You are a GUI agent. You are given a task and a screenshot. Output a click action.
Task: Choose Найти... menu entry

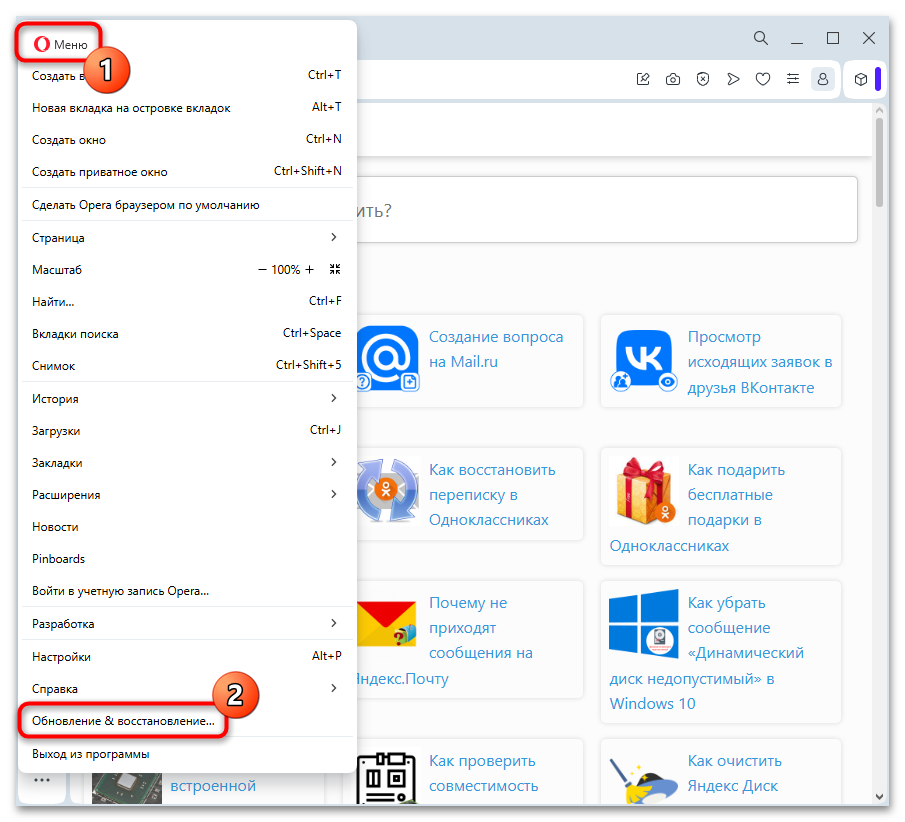pyautogui.click(x=187, y=301)
